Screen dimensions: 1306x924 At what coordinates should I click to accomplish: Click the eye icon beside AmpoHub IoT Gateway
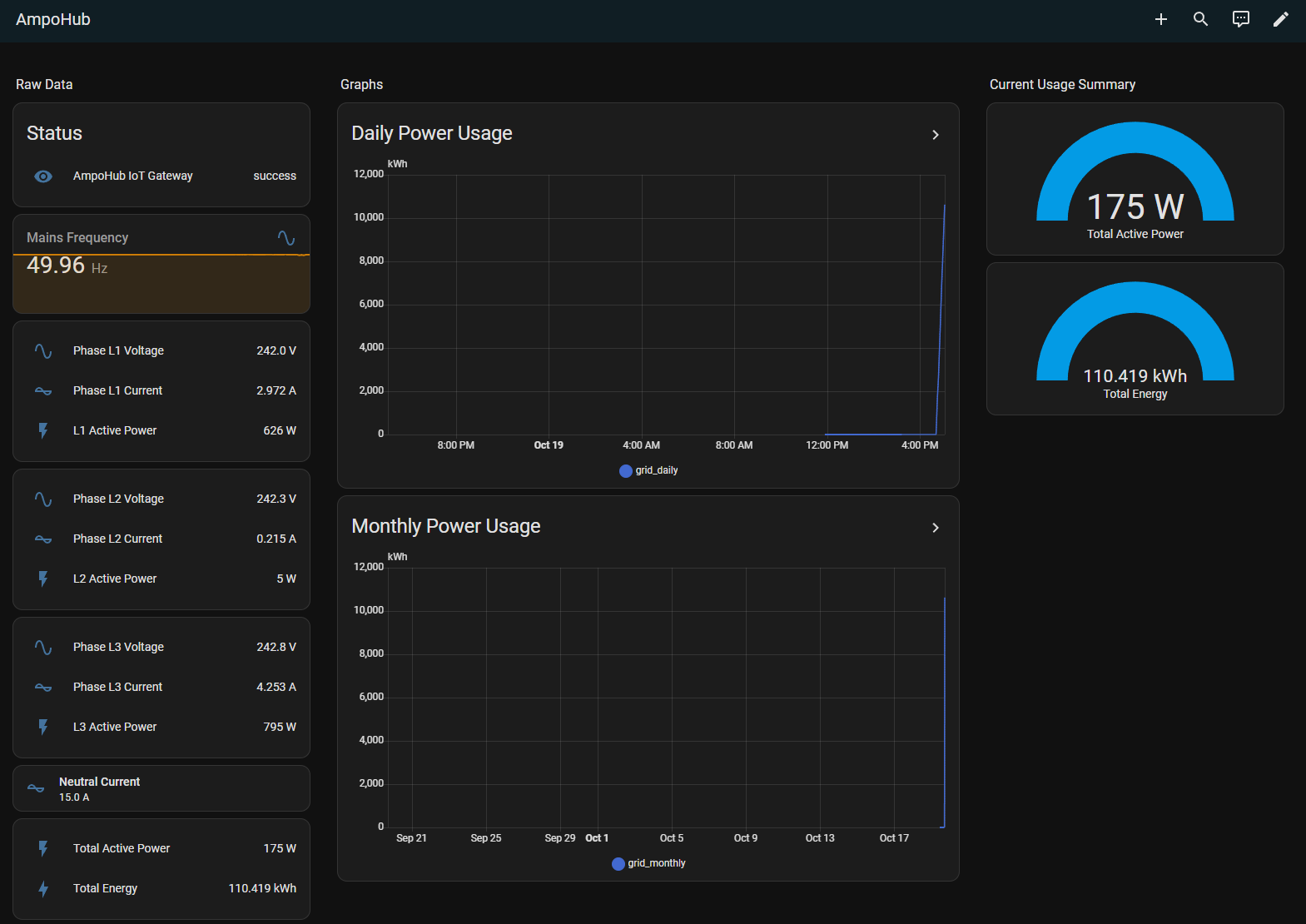click(x=43, y=176)
